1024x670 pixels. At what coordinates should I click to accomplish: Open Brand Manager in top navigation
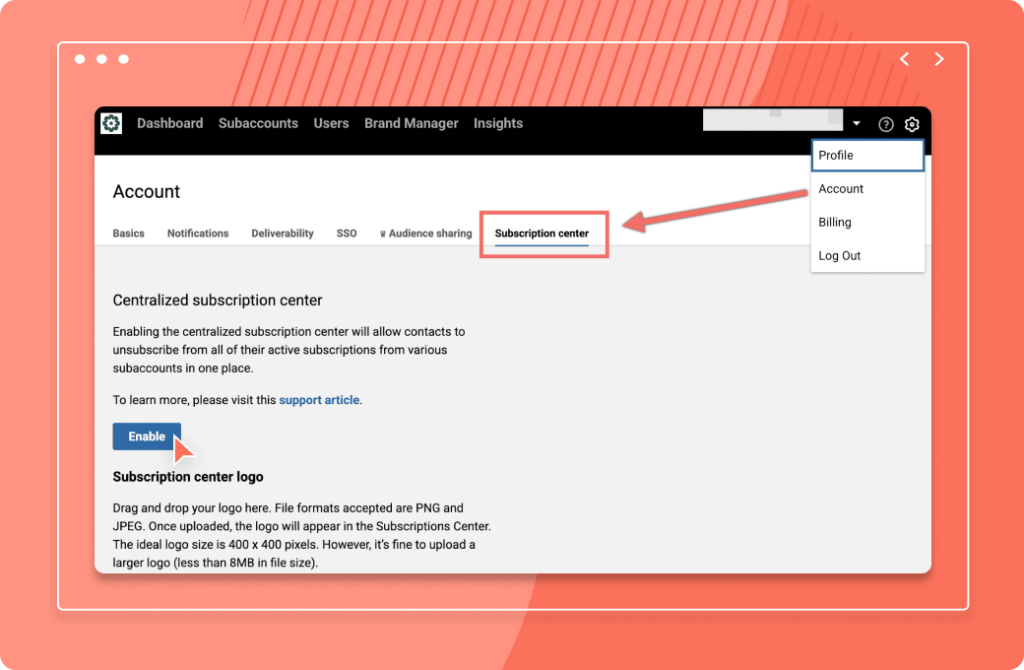pyautogui.click(x=411, y=123)
